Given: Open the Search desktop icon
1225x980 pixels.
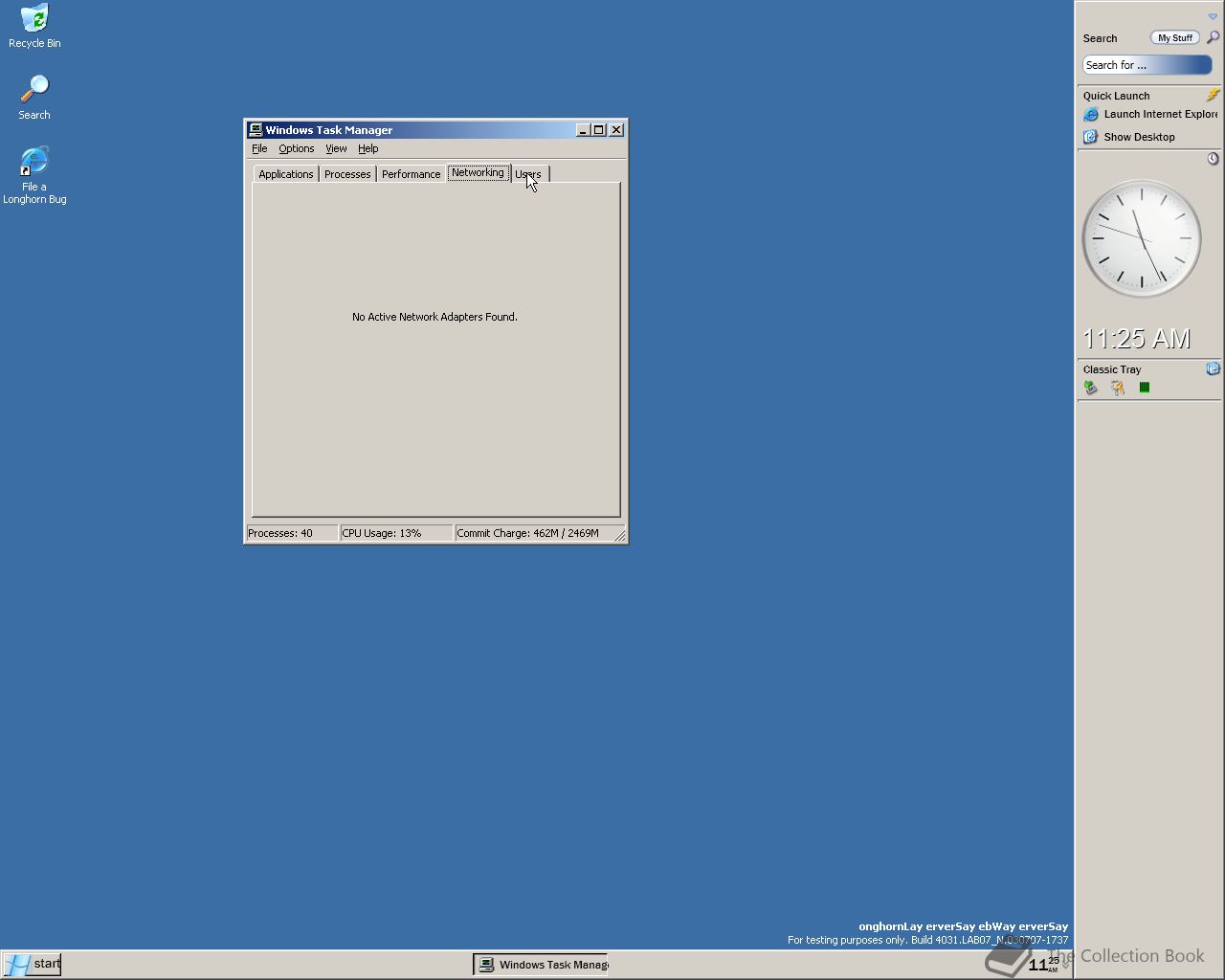Looking at the screenshot, I should (x=34, y=98).
